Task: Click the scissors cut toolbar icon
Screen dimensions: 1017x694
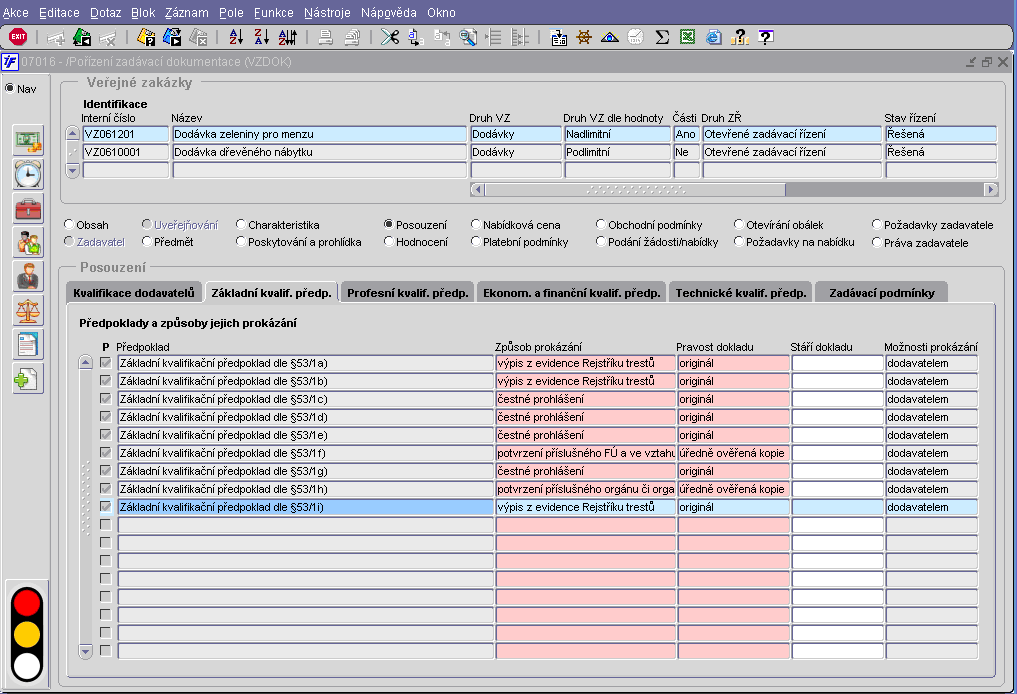Action: pos(389,37)
